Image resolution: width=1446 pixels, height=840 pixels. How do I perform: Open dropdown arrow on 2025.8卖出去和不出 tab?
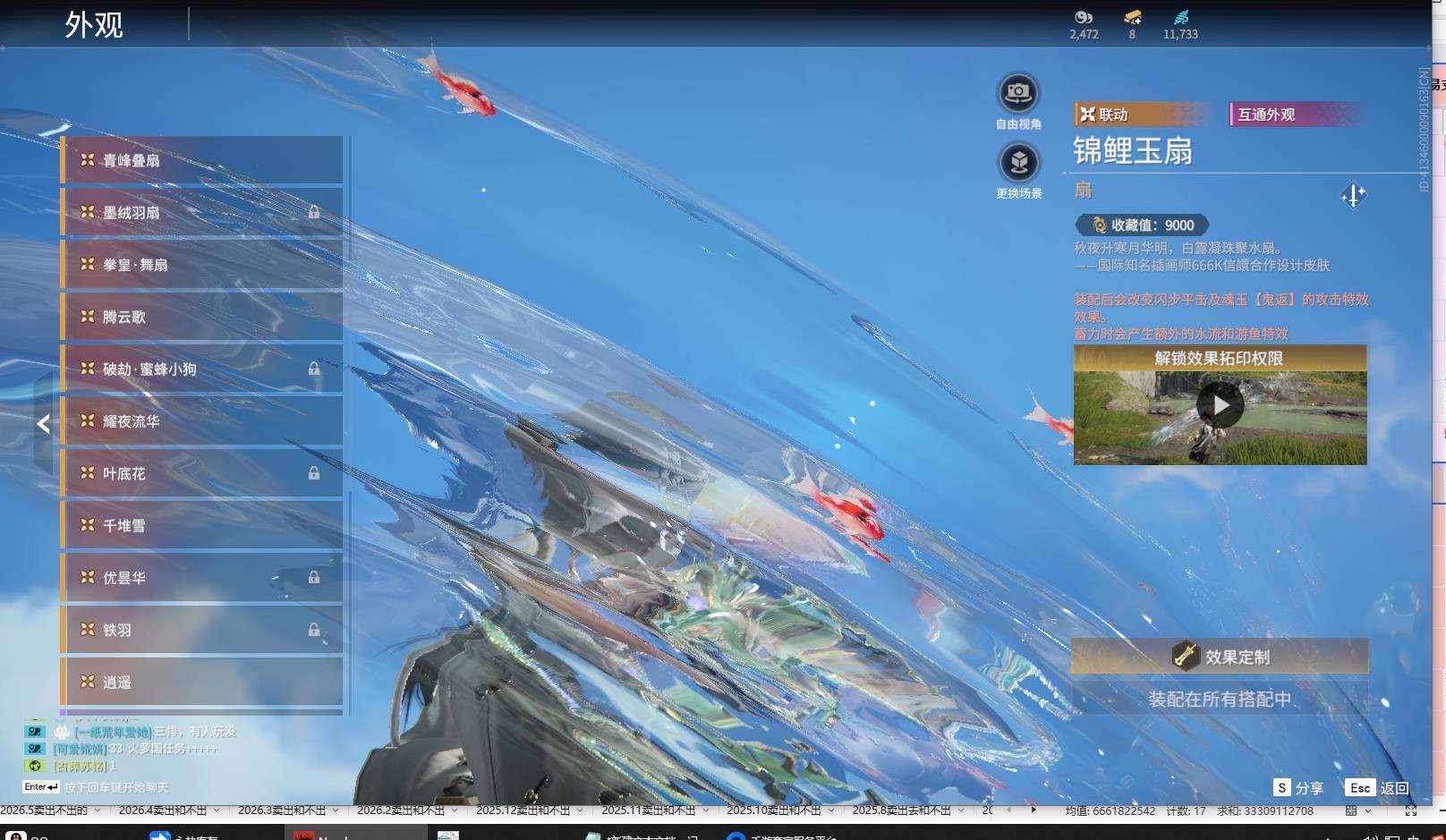(961, 810)
